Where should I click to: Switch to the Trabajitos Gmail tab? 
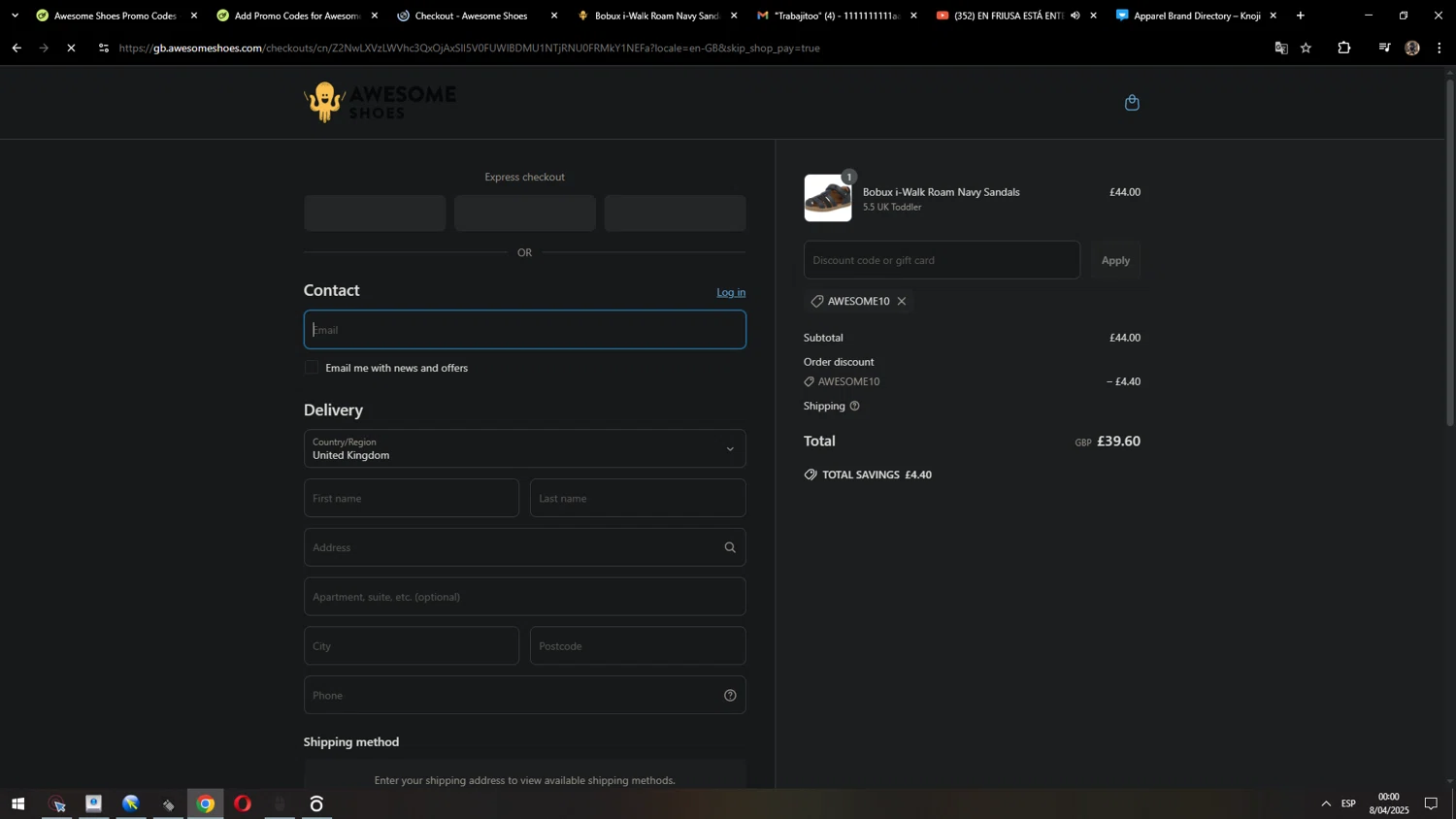click(x=836, y=16)
